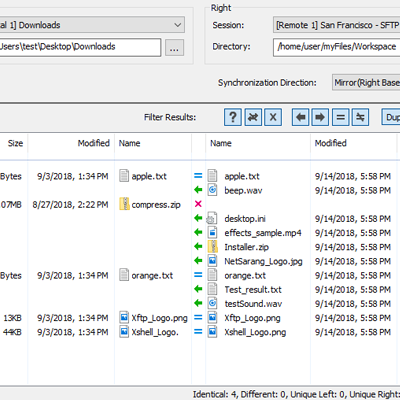Sort left list by Modified column header

(x=71, y=143)
